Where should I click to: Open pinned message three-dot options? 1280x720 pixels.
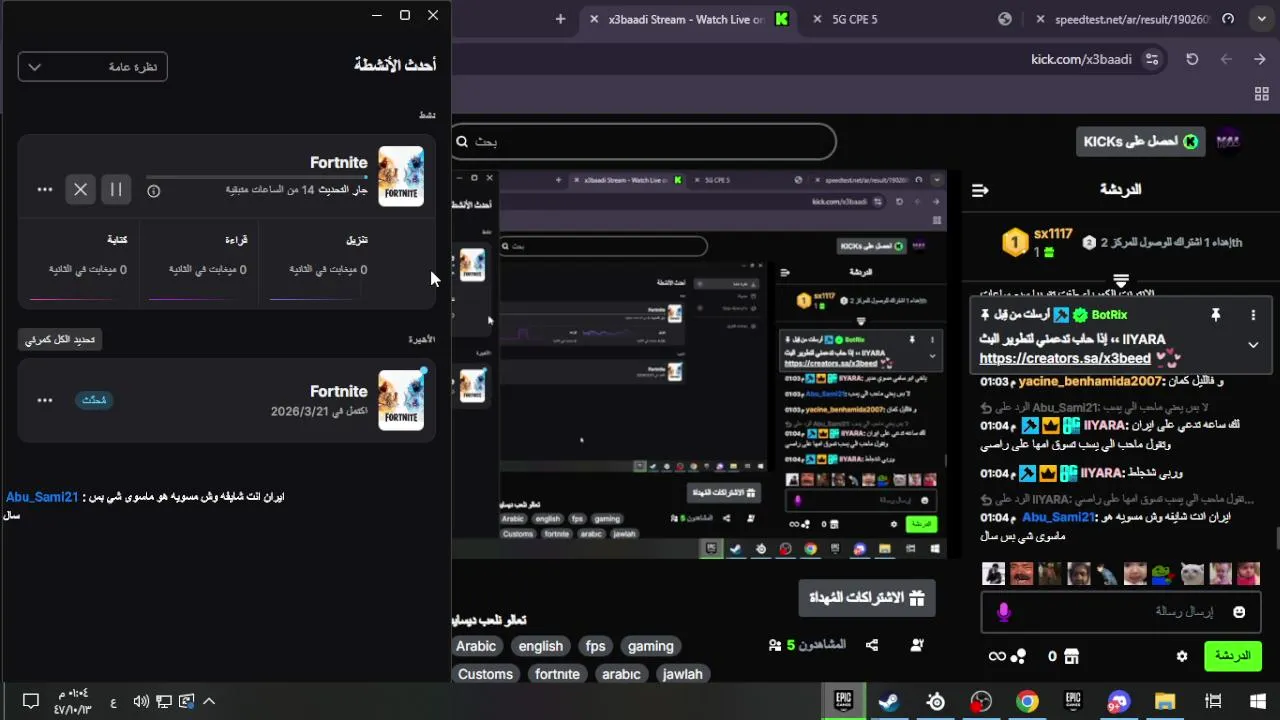[1253, 315]
